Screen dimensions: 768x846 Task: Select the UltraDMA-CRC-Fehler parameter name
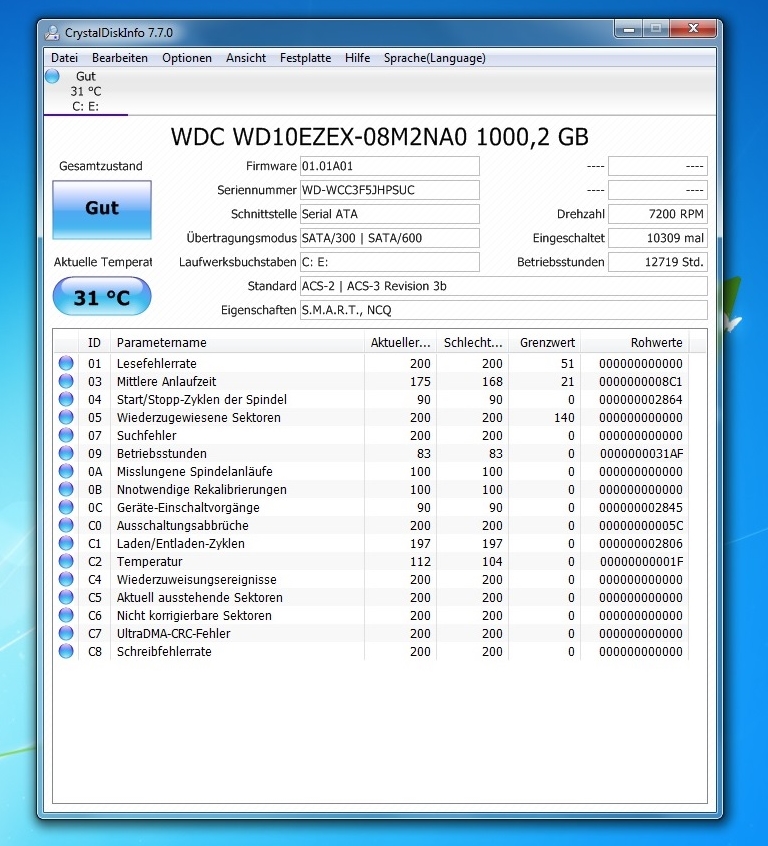pos(173,633)
